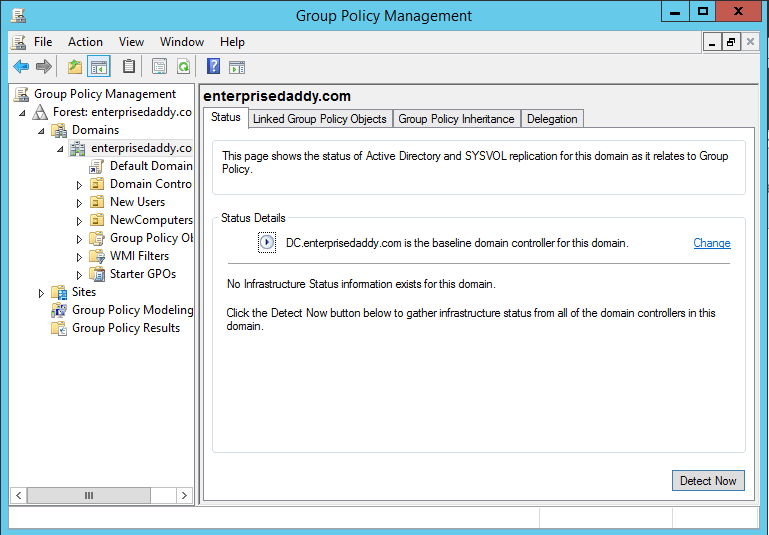Screen dimensions: 769x535
Task: Collapse the Domains tree node
Action: 42,131
